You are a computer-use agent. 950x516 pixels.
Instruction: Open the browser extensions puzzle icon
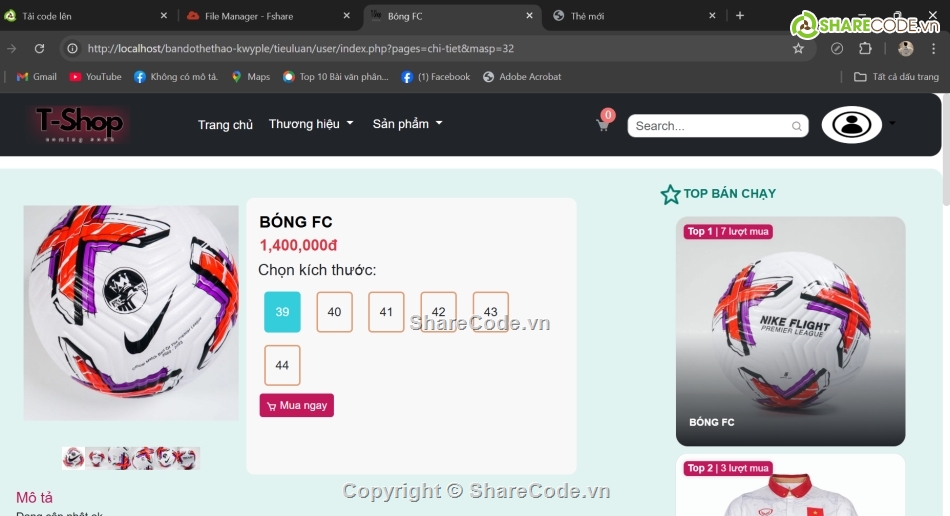tap(865, 48)
